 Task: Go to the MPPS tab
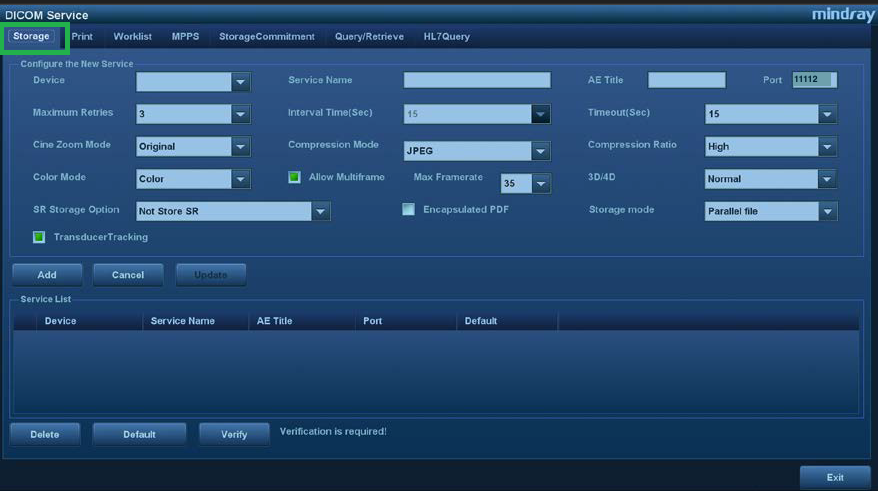point(185,36)
